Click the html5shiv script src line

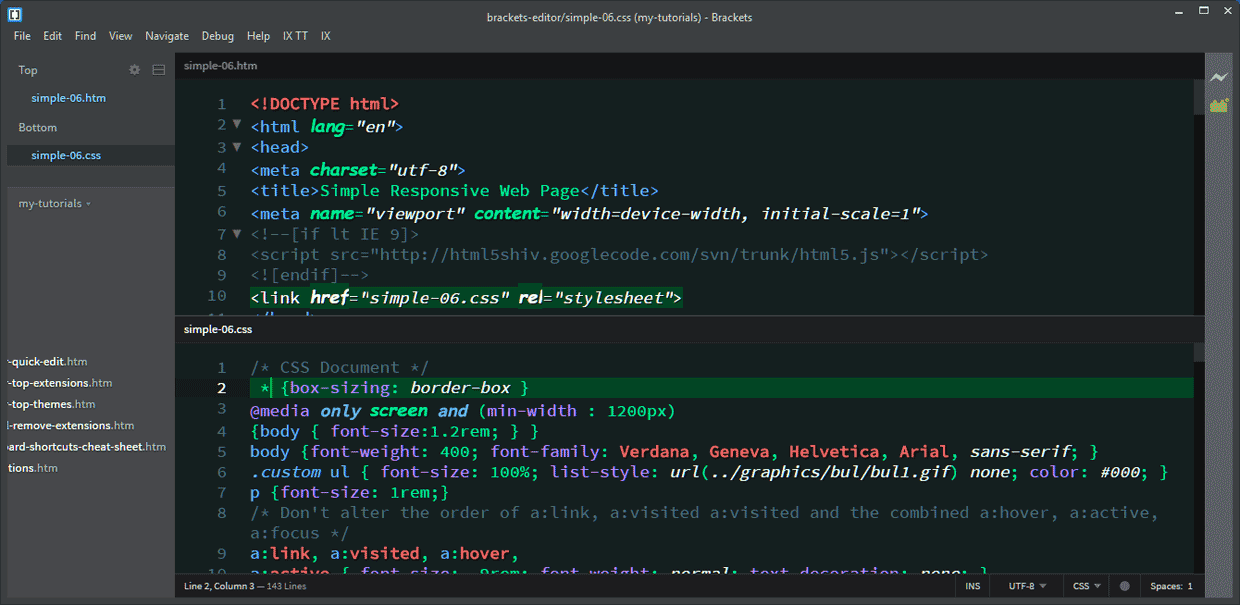619,255
